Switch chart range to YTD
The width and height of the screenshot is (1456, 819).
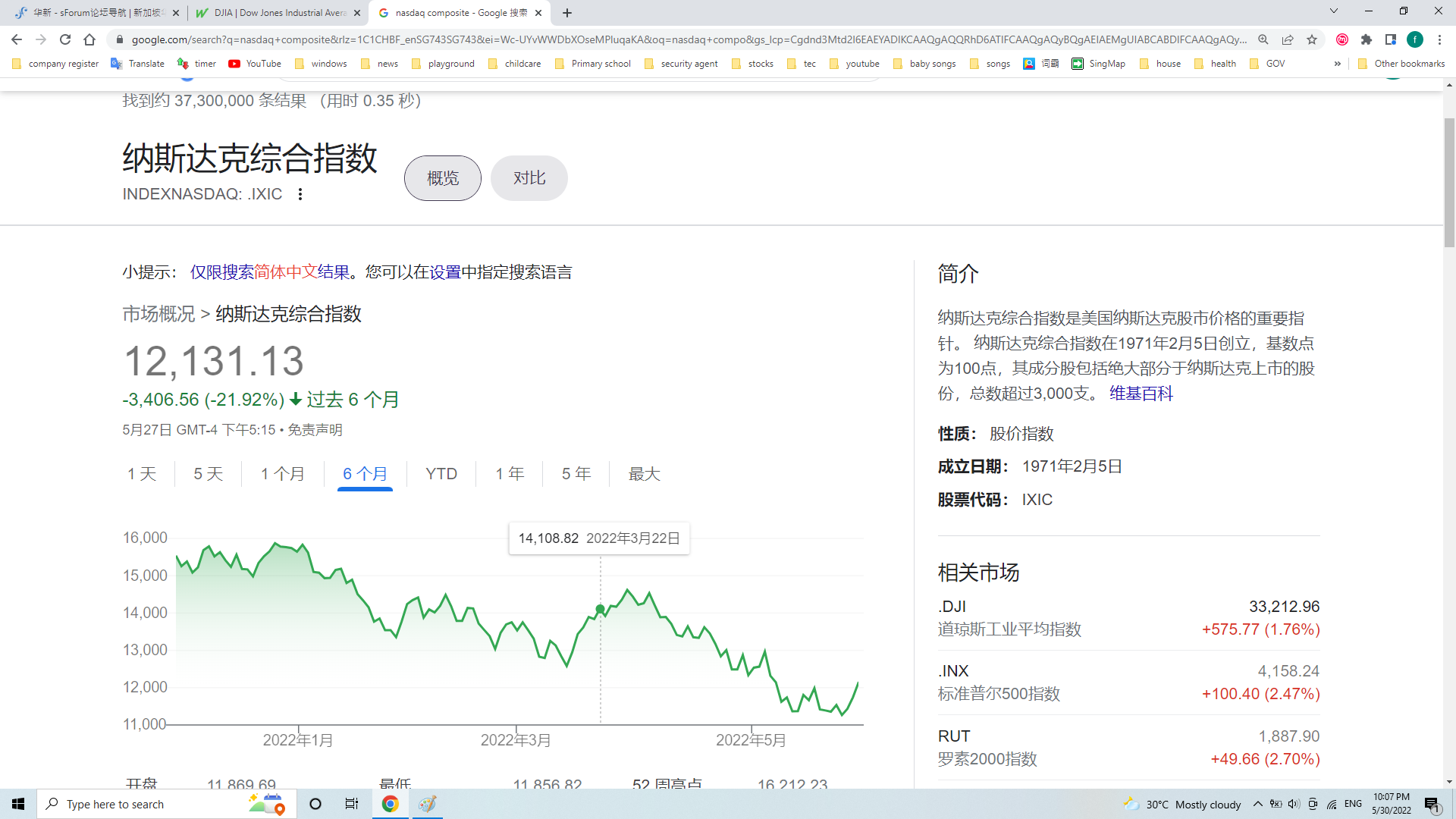coord(441,474)
